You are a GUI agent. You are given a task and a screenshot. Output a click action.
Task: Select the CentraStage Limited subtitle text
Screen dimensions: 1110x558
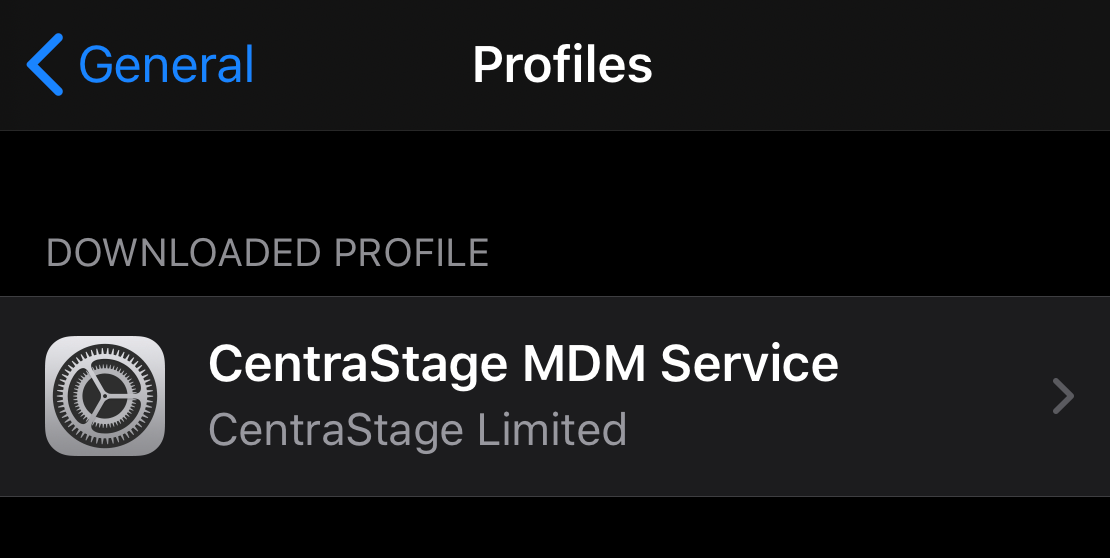point(418,430)
